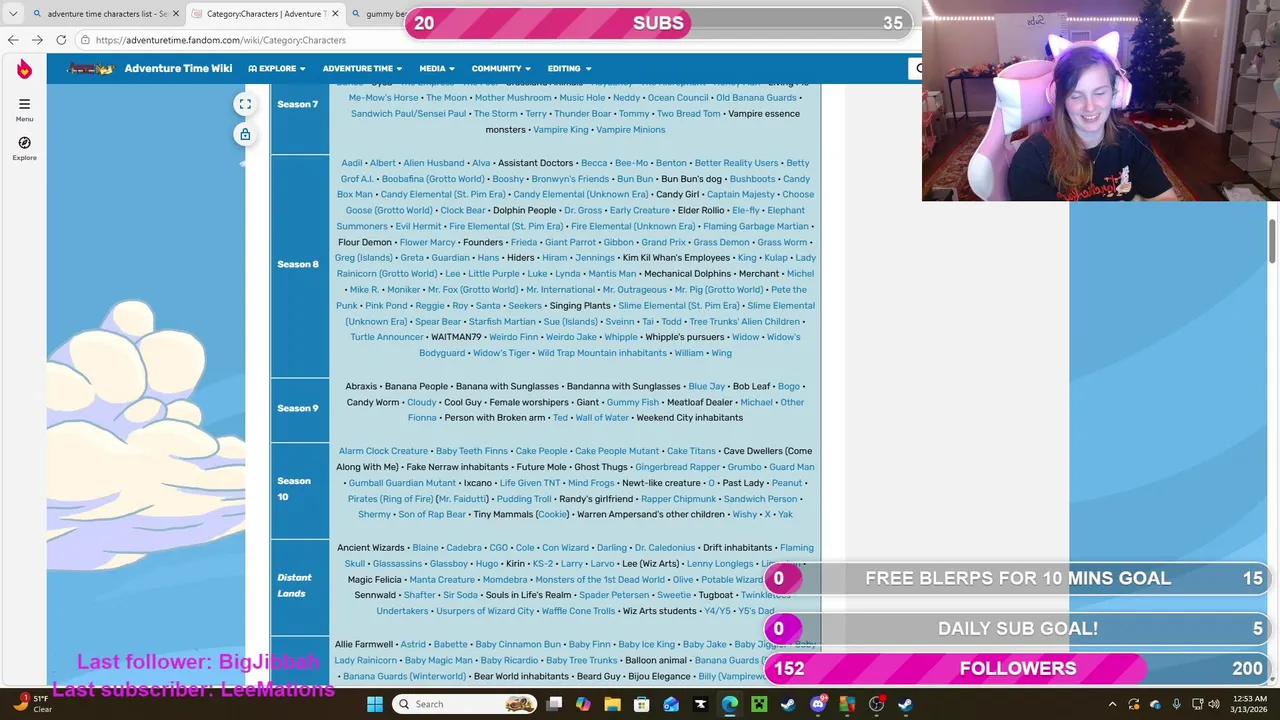Image resolution: width=1280 pixels, height=720 pixels.
Task: Click the Season 9 row header
Action: (x=299, y=408)
